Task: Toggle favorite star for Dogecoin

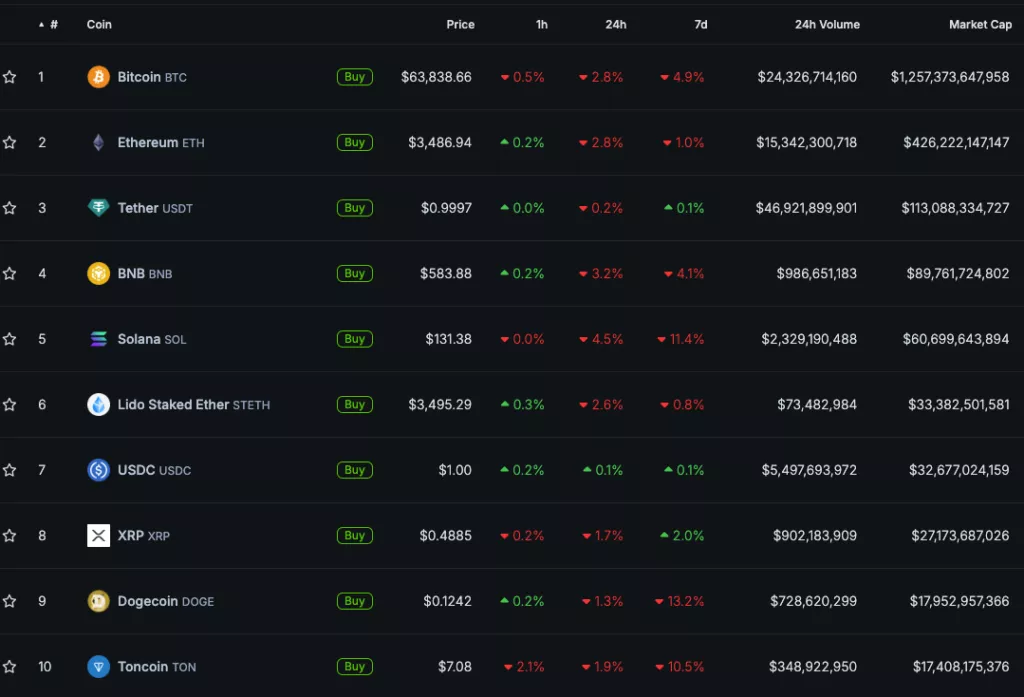Action: 9,601
